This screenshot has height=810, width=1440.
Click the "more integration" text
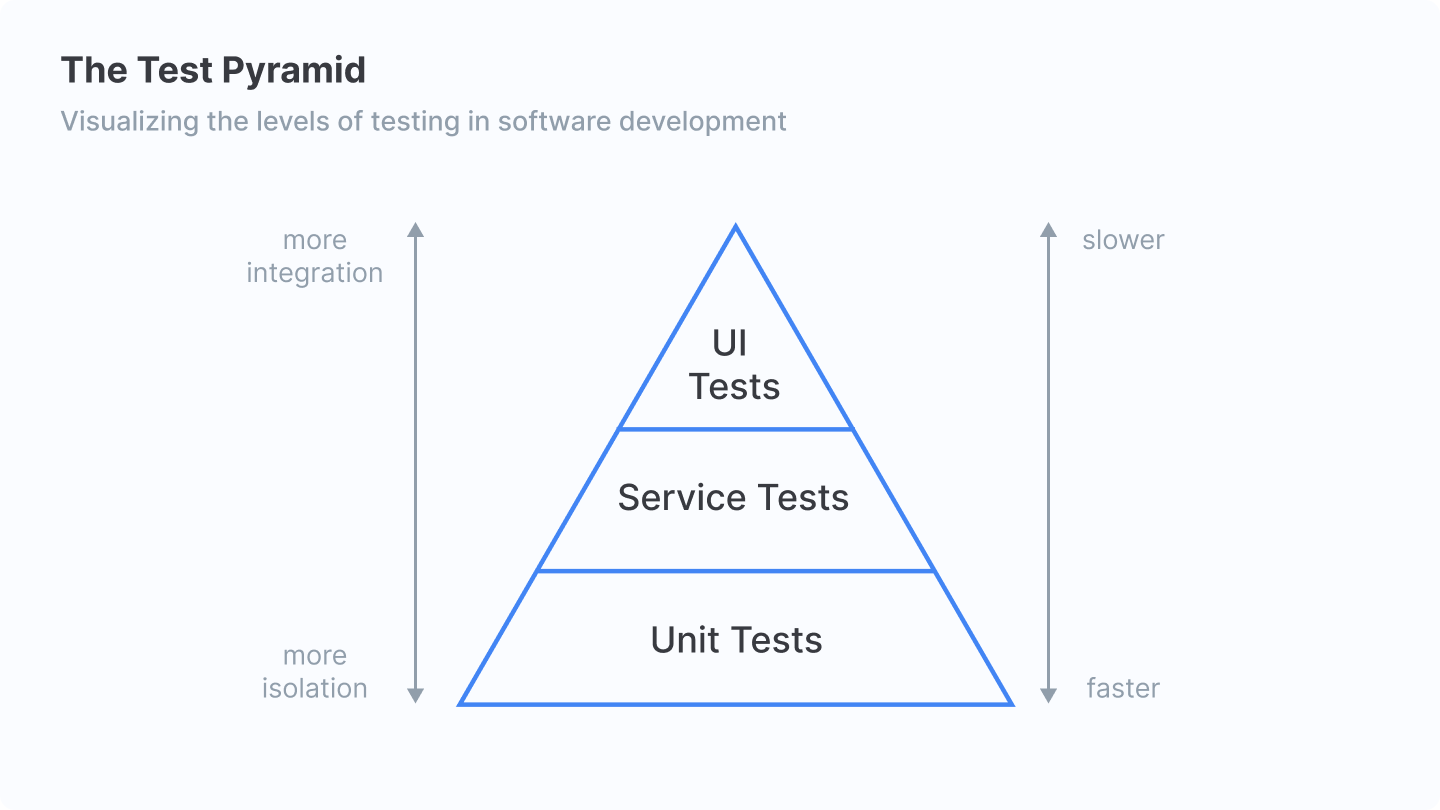314,256
